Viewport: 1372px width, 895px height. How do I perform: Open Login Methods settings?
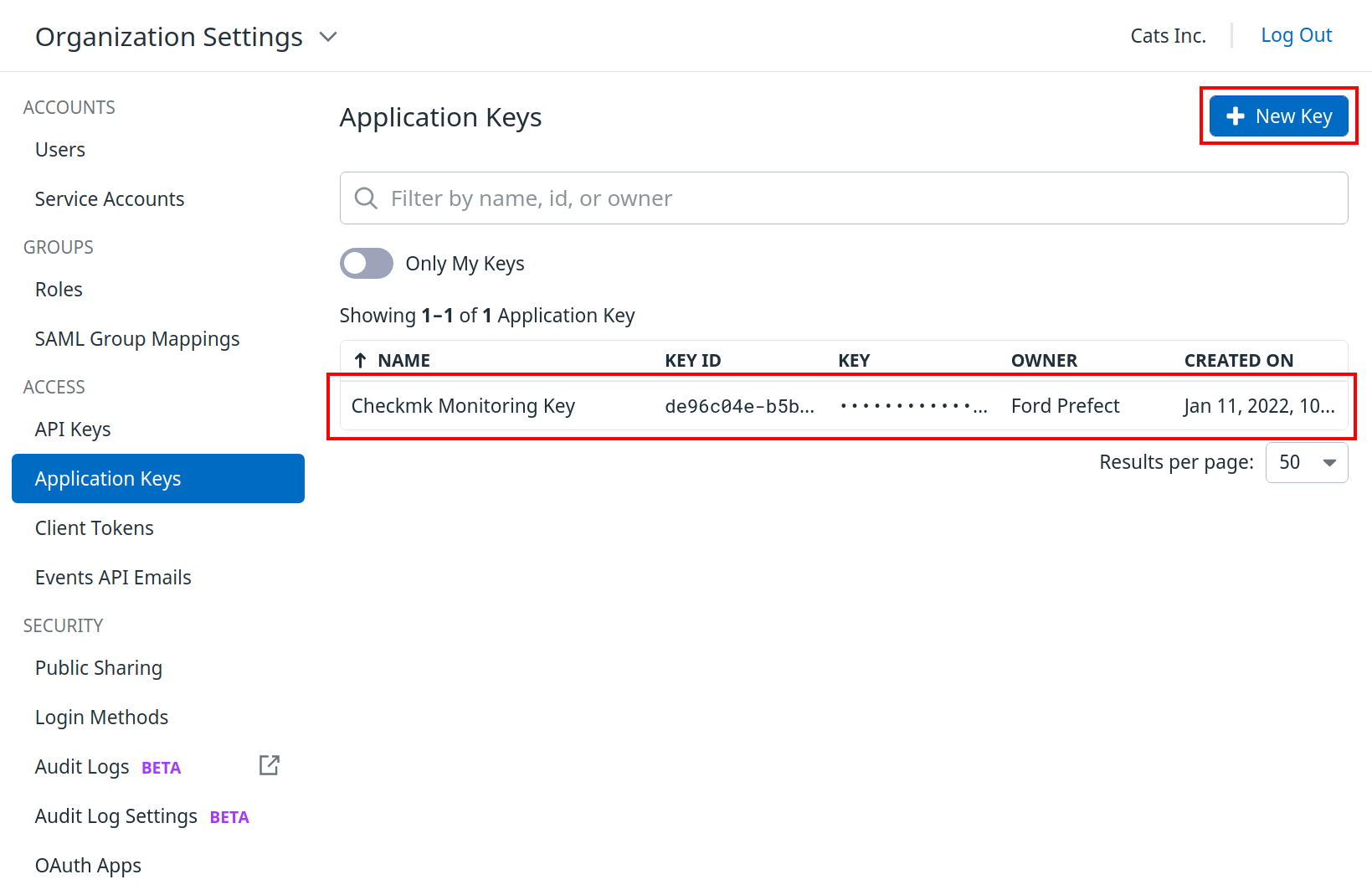[x=101, y=718]
